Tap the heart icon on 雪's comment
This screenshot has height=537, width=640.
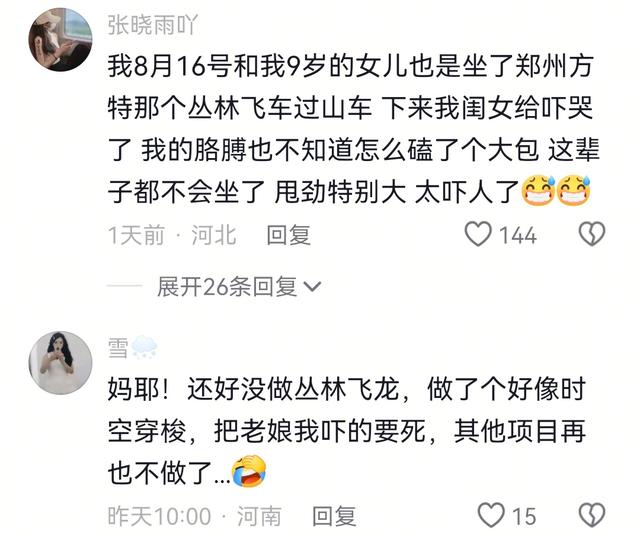click(x=491, y=515)
